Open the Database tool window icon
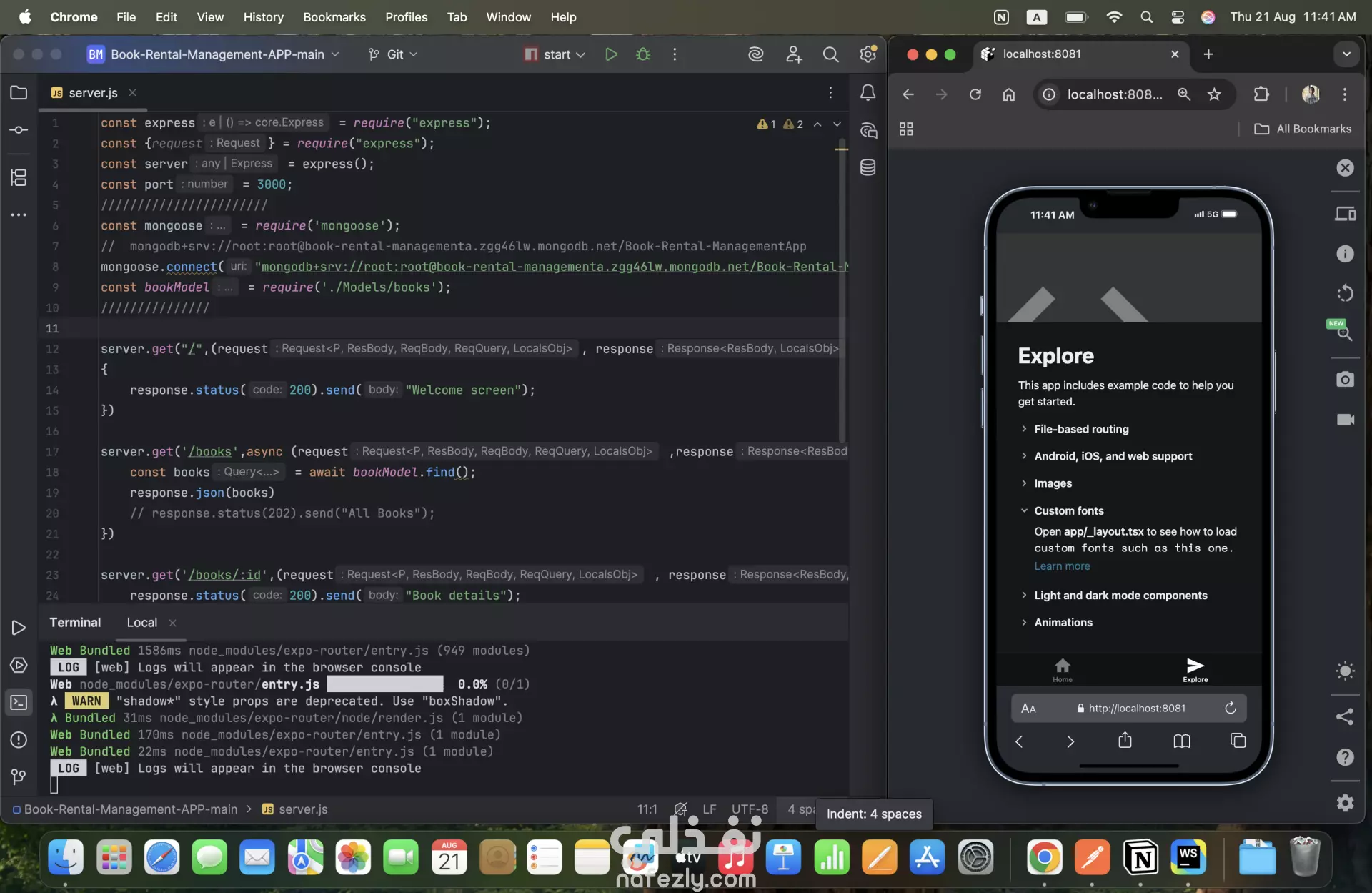 click(x=868, y=167)
